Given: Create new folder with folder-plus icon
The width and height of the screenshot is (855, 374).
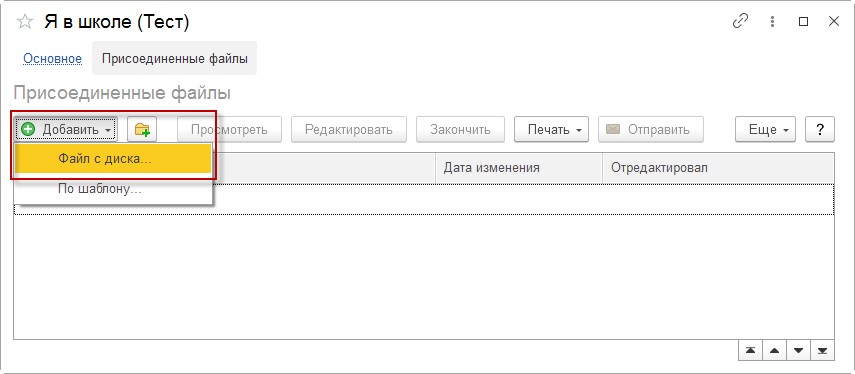Looking at the screenshot, I should (142, 130).
